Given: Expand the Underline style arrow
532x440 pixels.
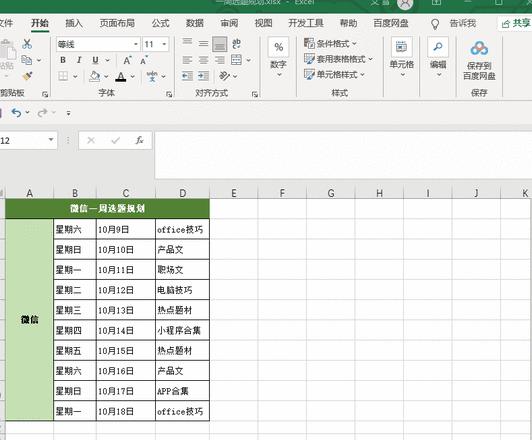Looking at the screenshot, I should (x=108, y=60).
